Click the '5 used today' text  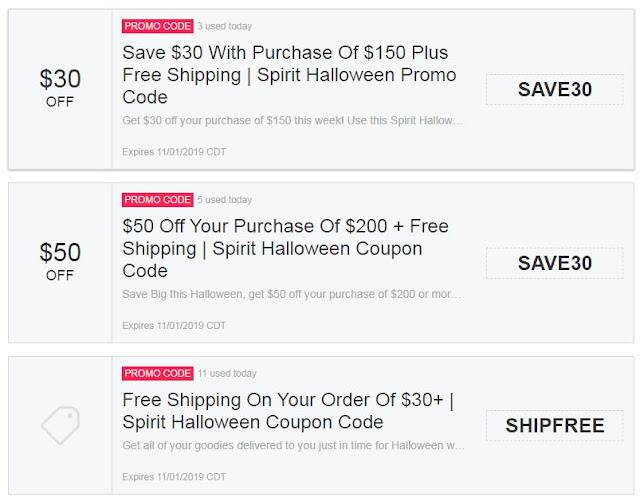pyautogui.click(x=225, y=200)
